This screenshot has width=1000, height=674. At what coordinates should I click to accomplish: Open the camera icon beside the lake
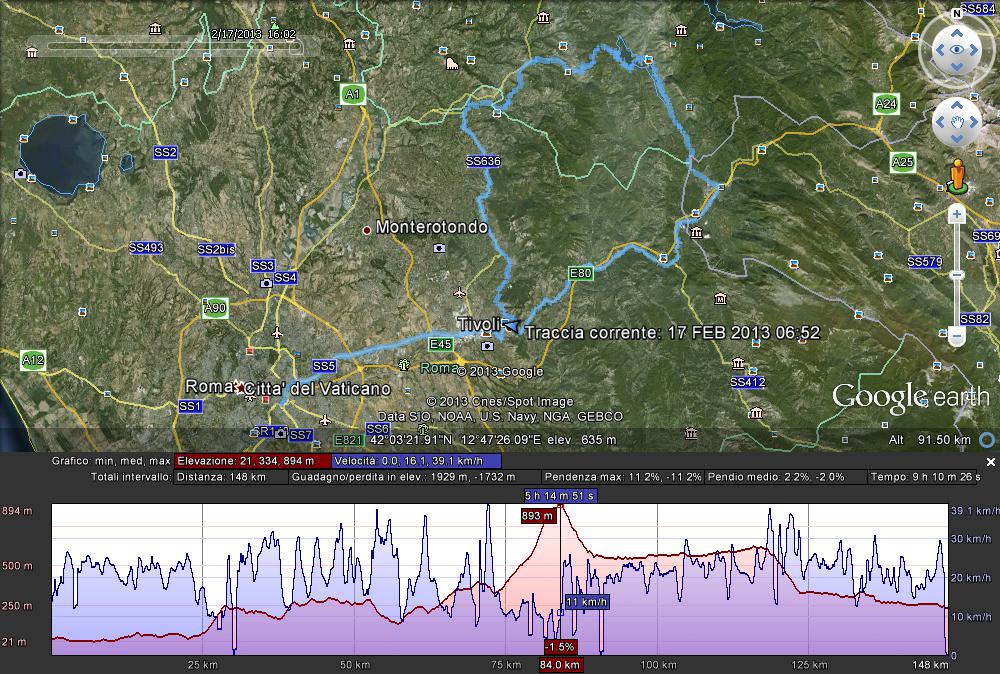pos(20,173)
